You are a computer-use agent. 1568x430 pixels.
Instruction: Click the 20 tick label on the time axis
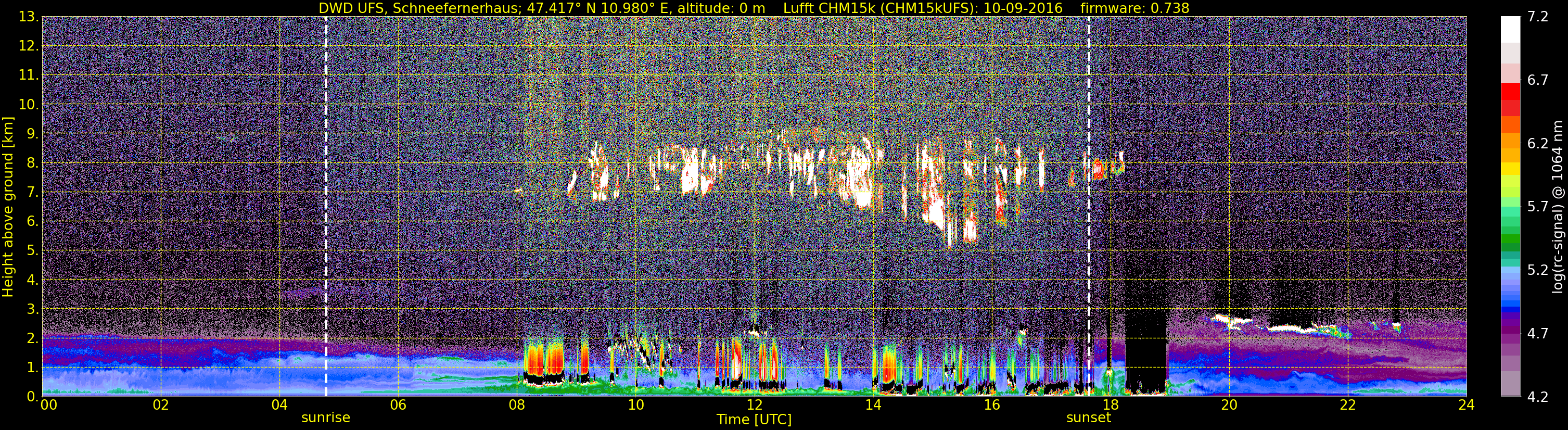[x=1229, y=405]
